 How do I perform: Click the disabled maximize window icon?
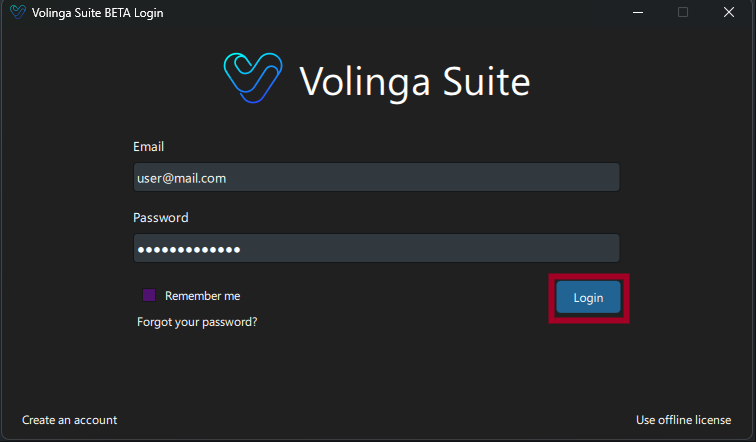pos(683,12)
